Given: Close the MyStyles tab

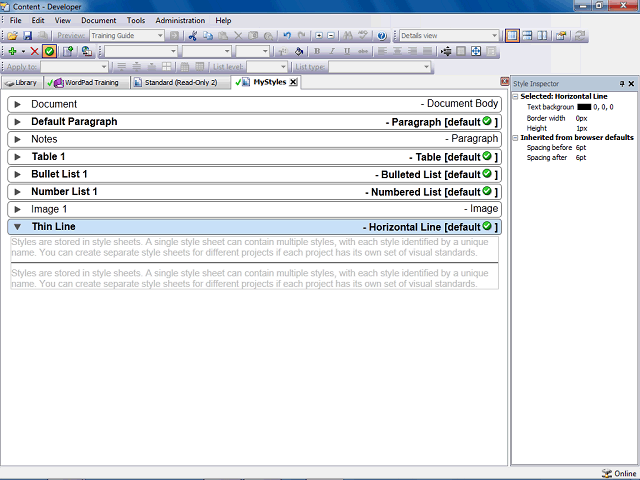Looking at the screenshot, I should pos(293,82).
